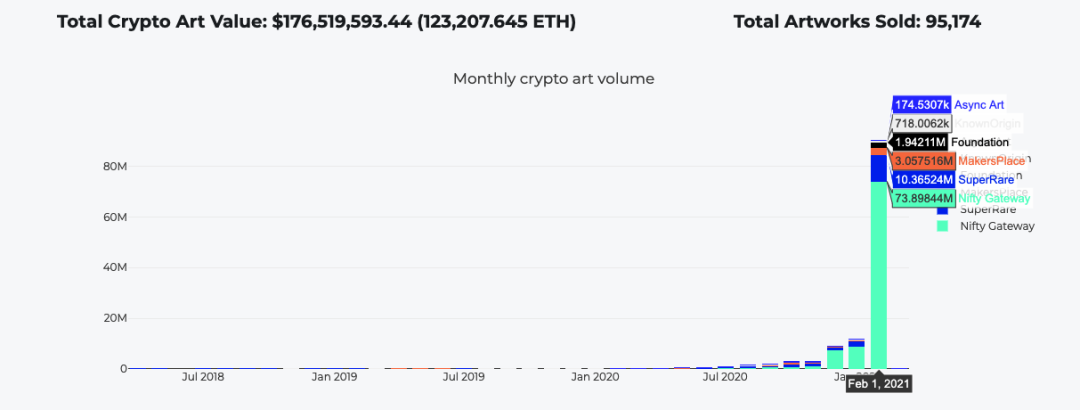Toggle the Nifty Gateway legend entry
This screenshot has height=410, width=1080.
click(997, 226)
